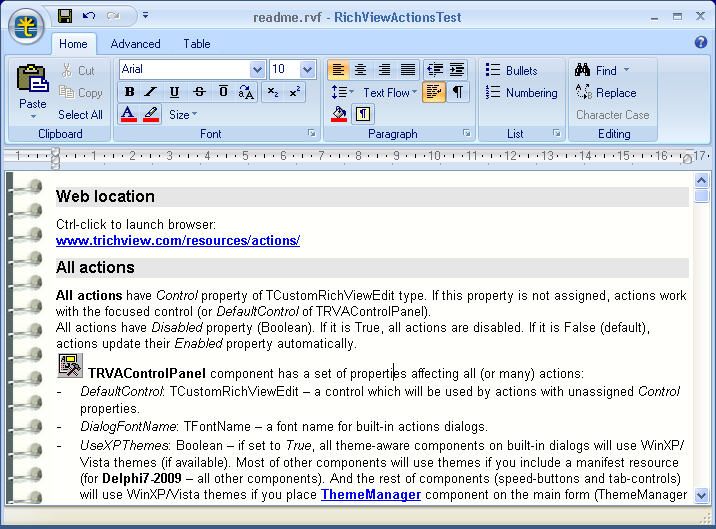Open the line spacing dropdown
716x529 pixels.
click(343, 92)
